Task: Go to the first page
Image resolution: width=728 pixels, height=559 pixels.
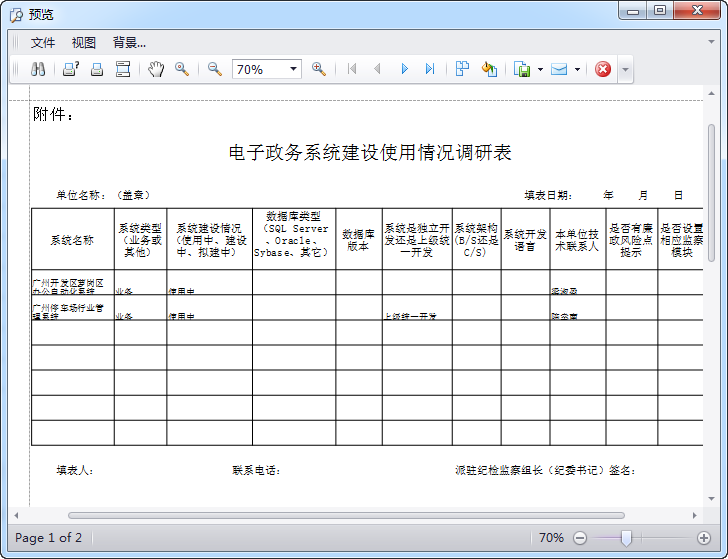Action: pos(352,69)
